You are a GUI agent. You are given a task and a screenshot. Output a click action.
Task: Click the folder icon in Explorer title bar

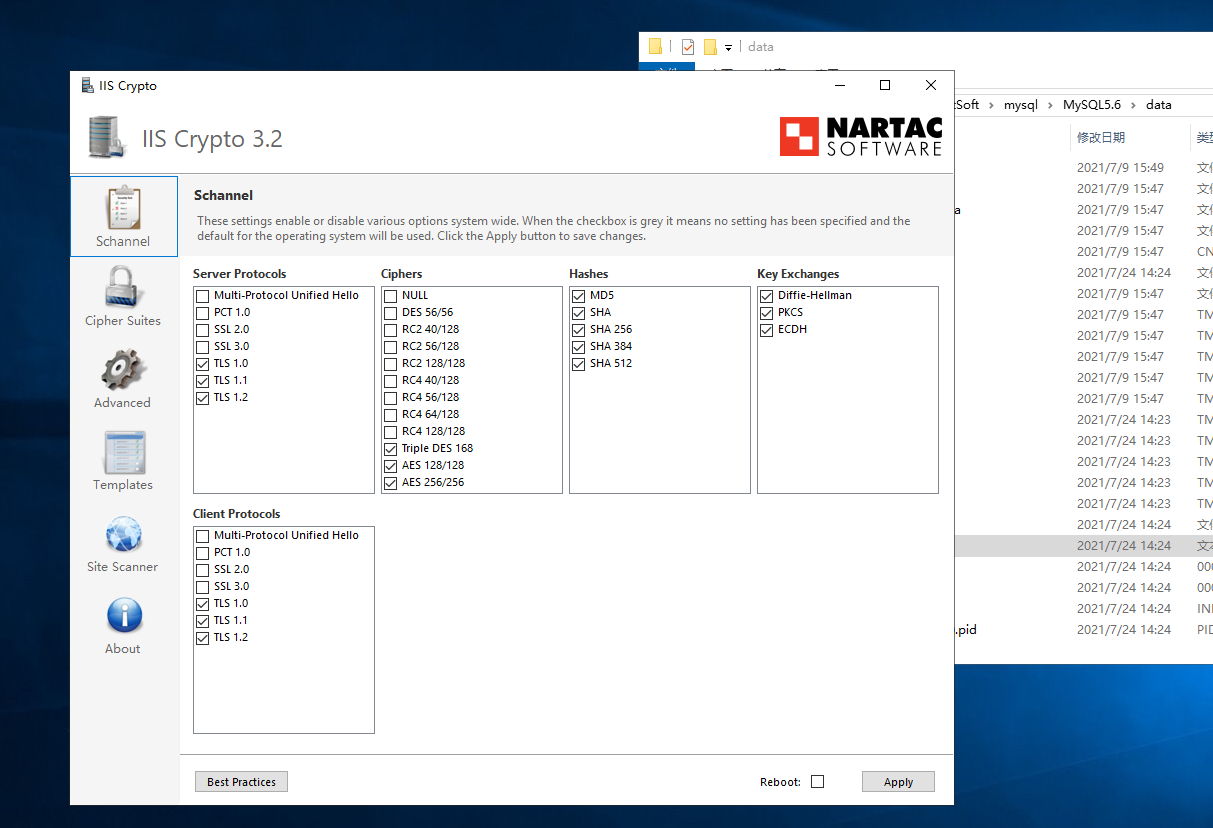656,46
